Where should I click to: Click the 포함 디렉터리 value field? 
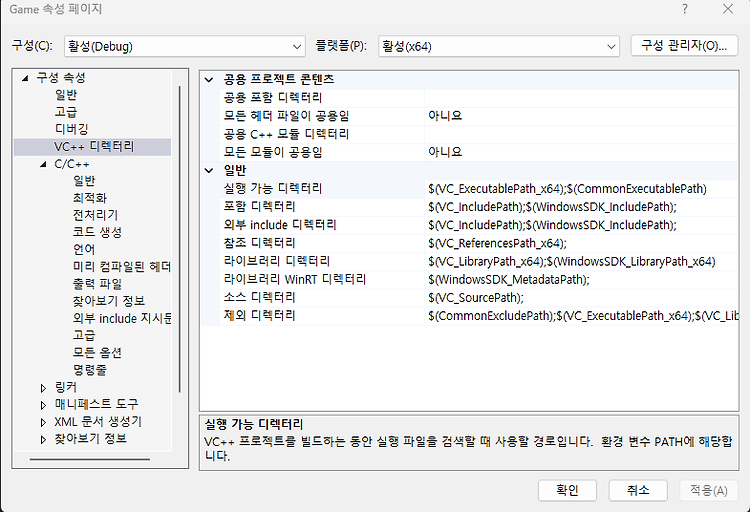click(x=581, y=207)
